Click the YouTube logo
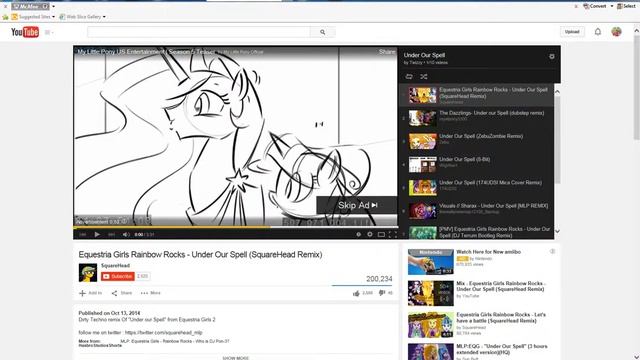The height and width of the screenshot is (360, 640). click(25, 32)
